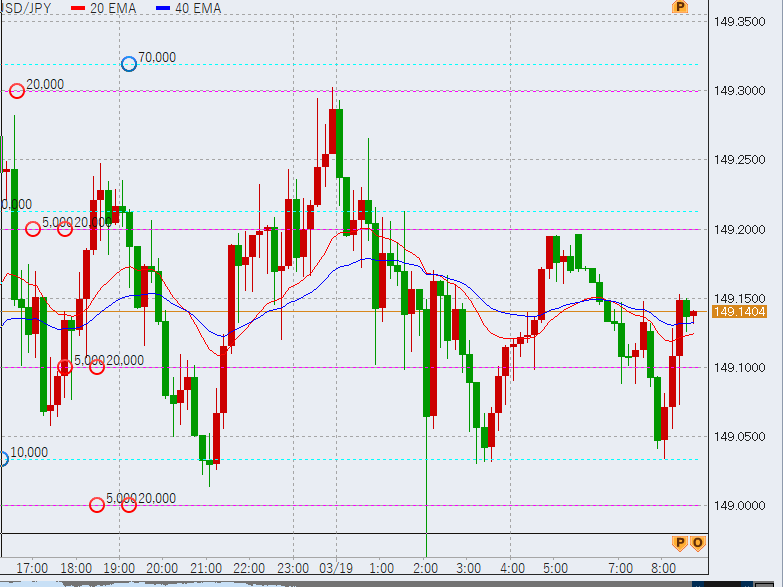Click the highlighted current price tag 149.1404
The height and width of the screenshot is (587, 783).
(x=739, y=312)
